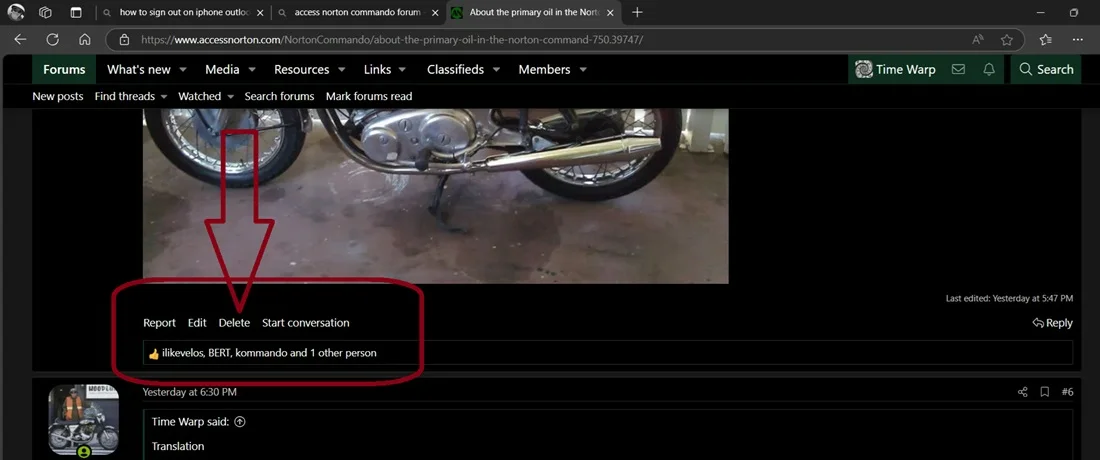This screenshot has height=460, width=1100.
Task: Click the 'Last edited: Yesterday at 5:47 PM' text
Action: click(1009, 299)
